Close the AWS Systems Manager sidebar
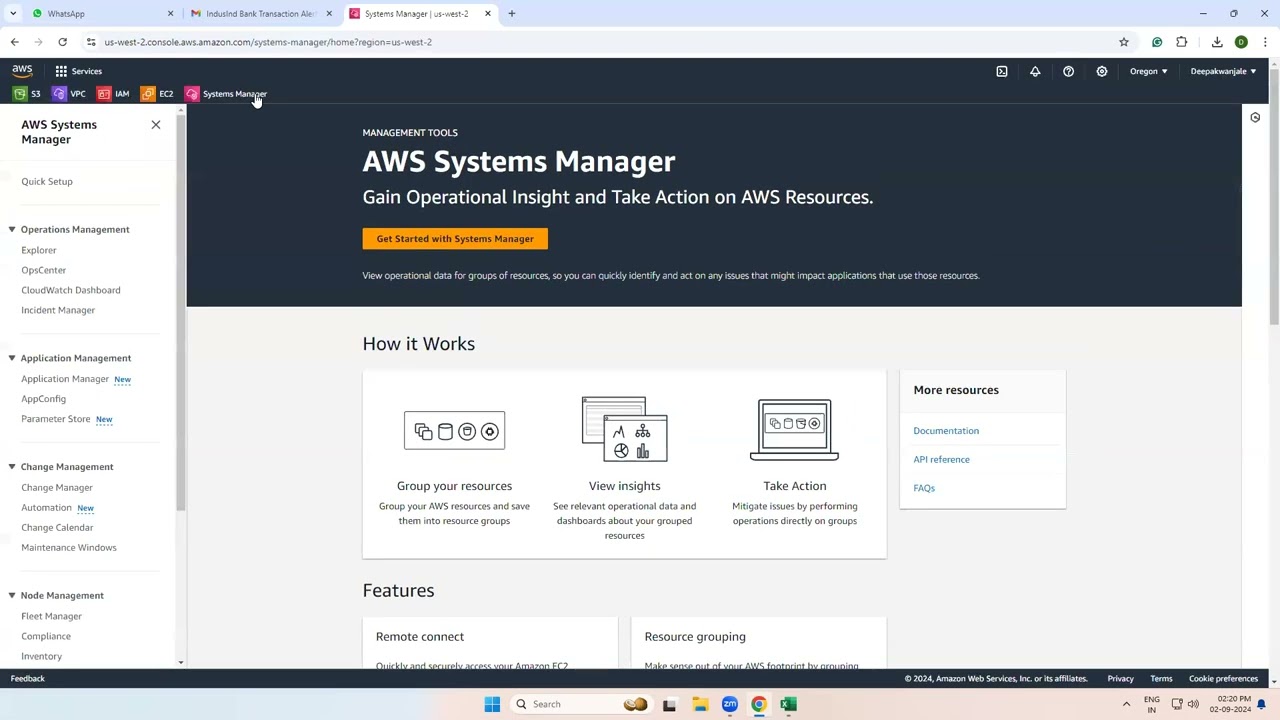 (x=156, y=125)
